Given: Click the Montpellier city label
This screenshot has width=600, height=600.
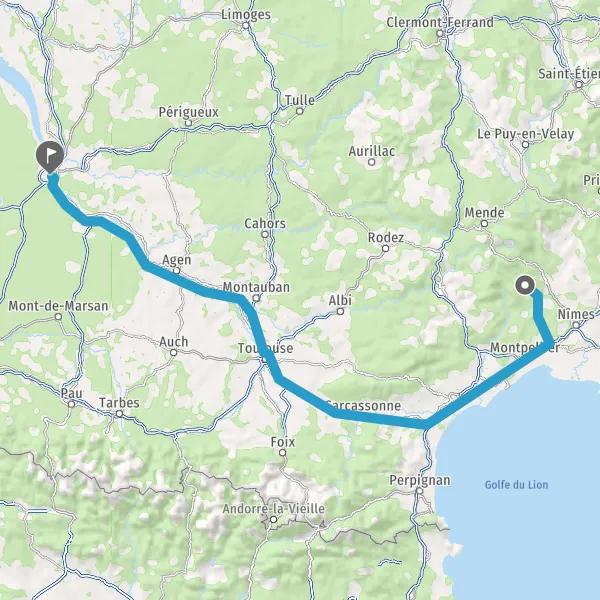Looking at the screenshot, I should coord(525,347).
